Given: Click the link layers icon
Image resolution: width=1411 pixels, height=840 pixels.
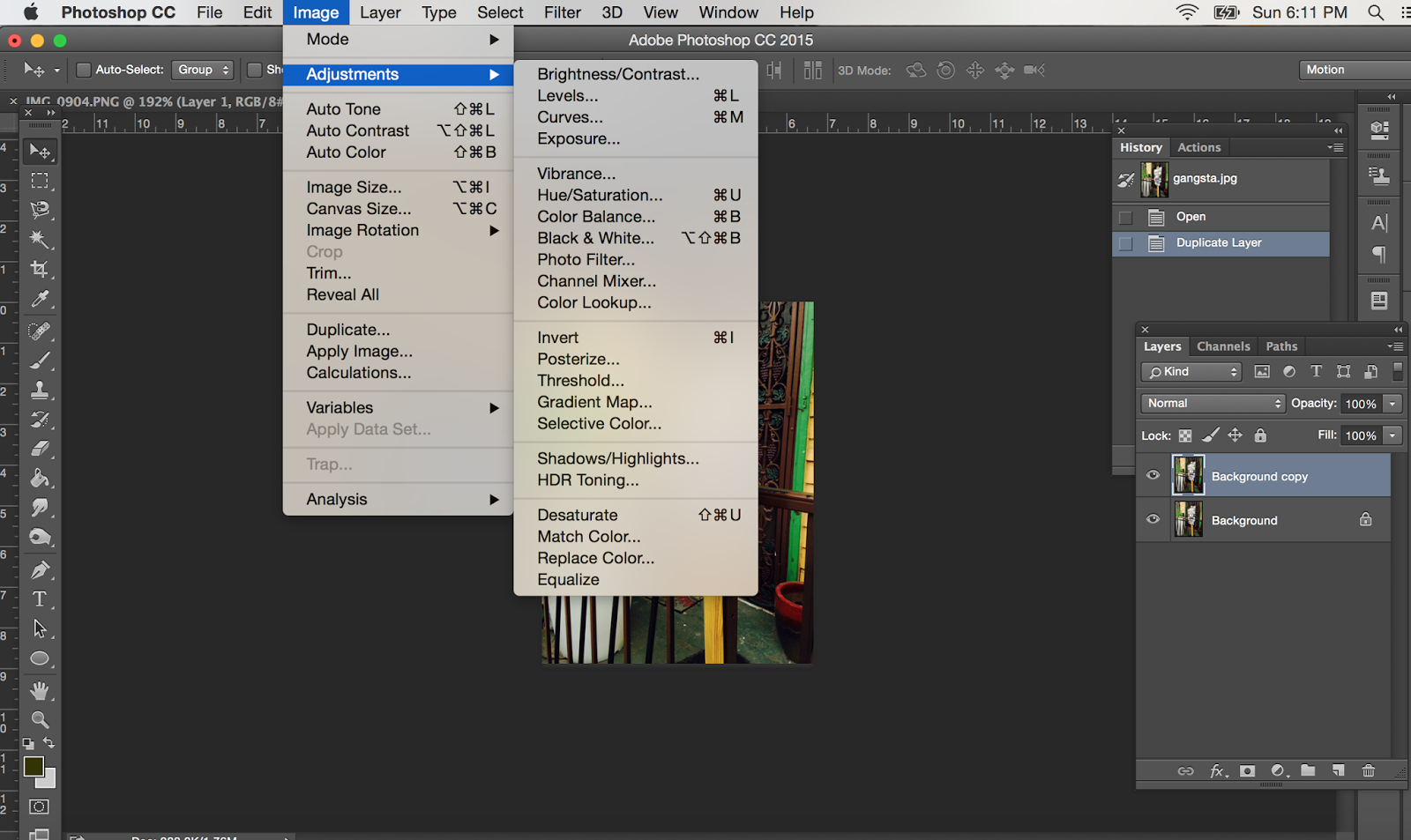Looking at the screenshot, I should (x=1185, y=771).
